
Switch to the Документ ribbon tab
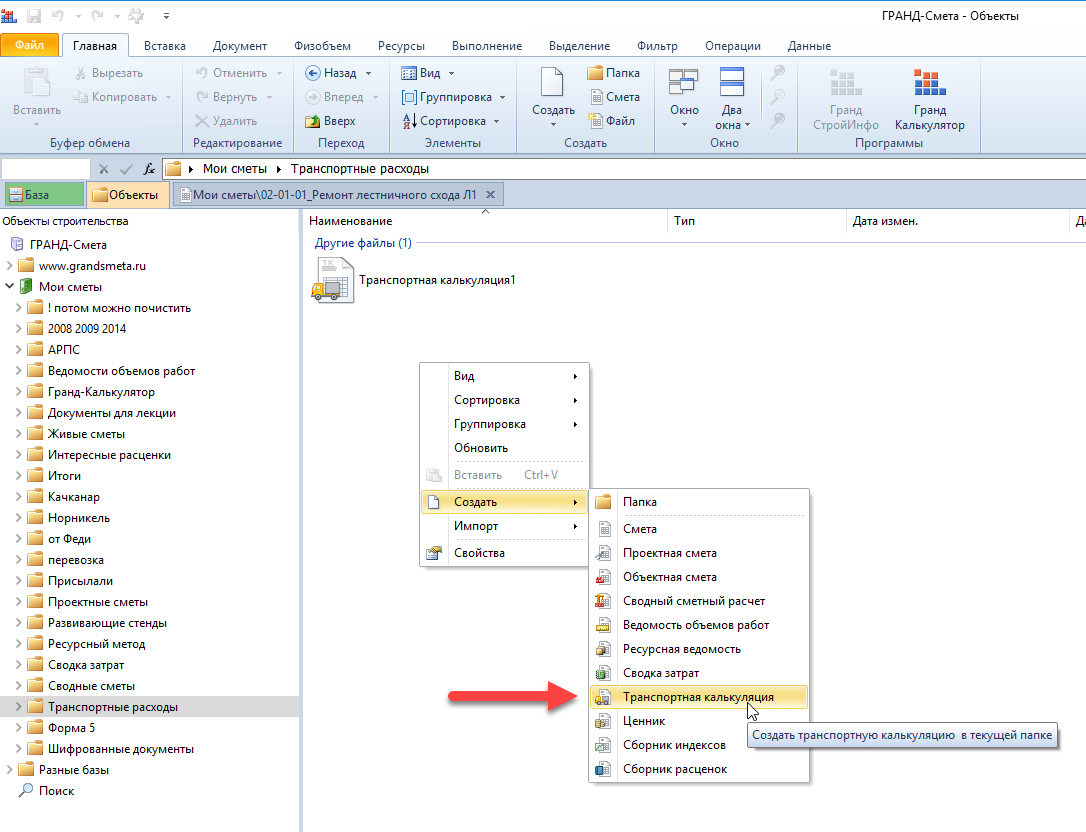click(240, 46)
